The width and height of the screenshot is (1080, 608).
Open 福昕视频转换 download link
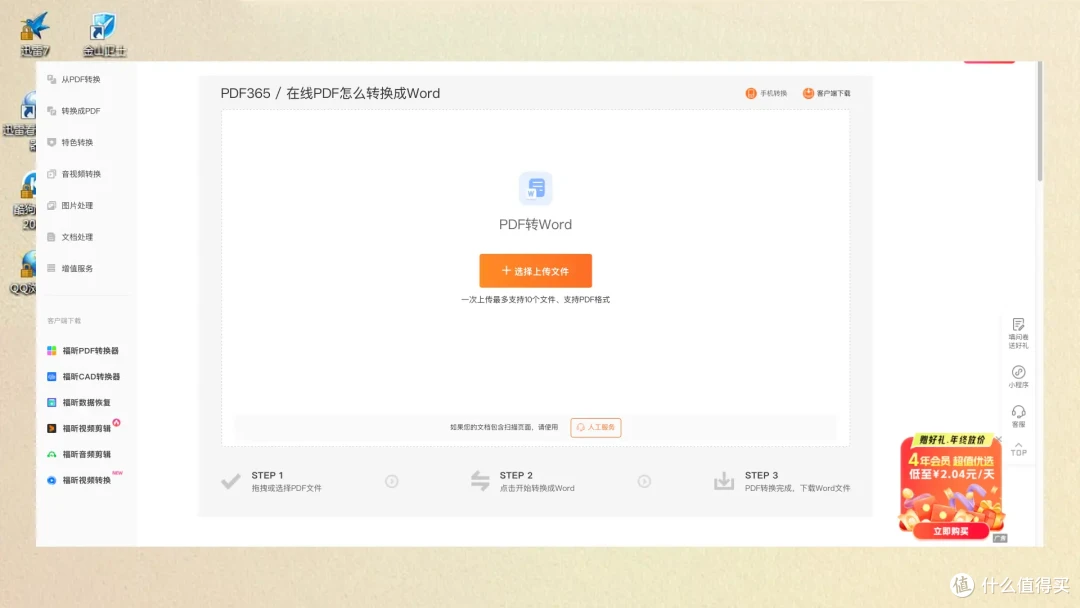(x=86, y=481)
